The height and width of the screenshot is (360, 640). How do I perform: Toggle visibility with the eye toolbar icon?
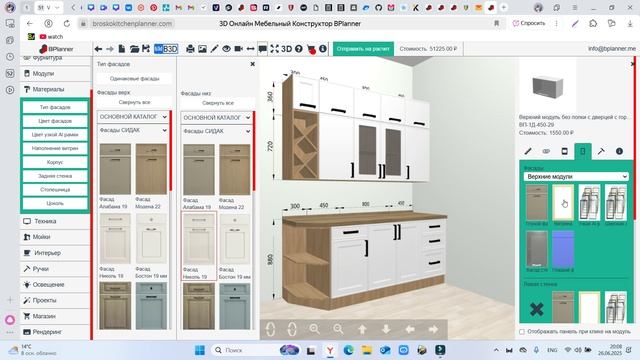pos(226,49)
